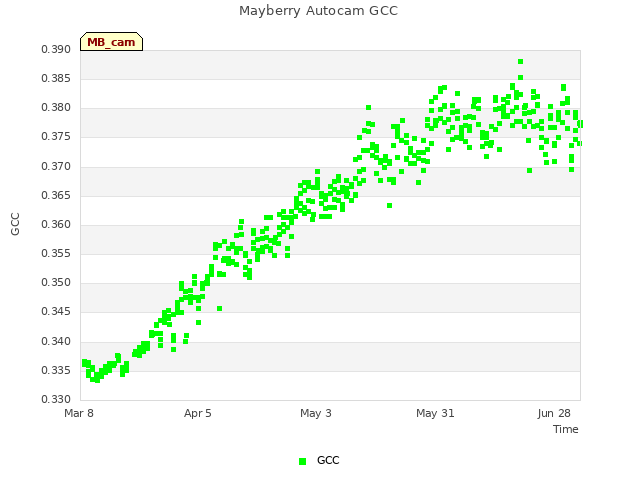Viewport: 640px width, 480px height.
Task: Click the 0.385 y-axis value
Action: click(x=56, y=78)
